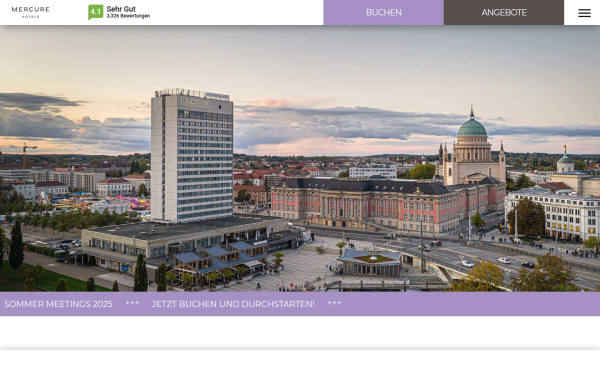The image size is (600, 375).
Task: Click the Mercure Hotels logo
Action: pyautogui.click(x=31, y=12)
